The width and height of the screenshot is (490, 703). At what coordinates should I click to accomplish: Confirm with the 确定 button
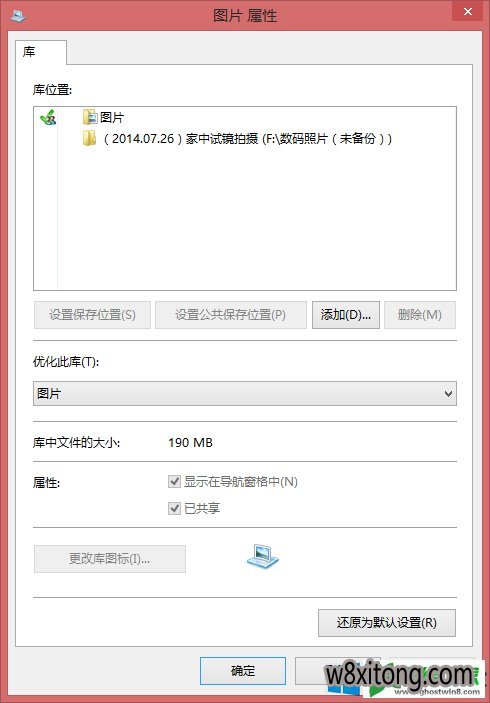click(243, 671)
